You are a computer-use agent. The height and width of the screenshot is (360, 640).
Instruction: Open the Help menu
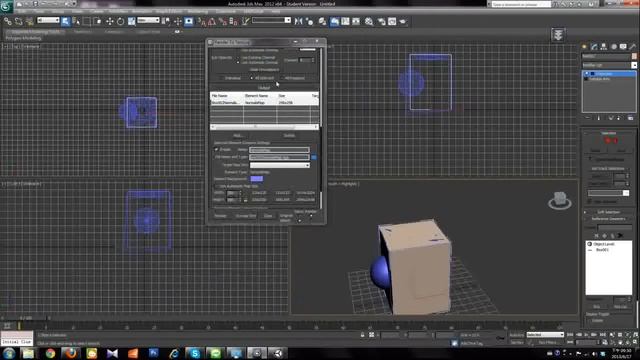click(x=276, y=11)
